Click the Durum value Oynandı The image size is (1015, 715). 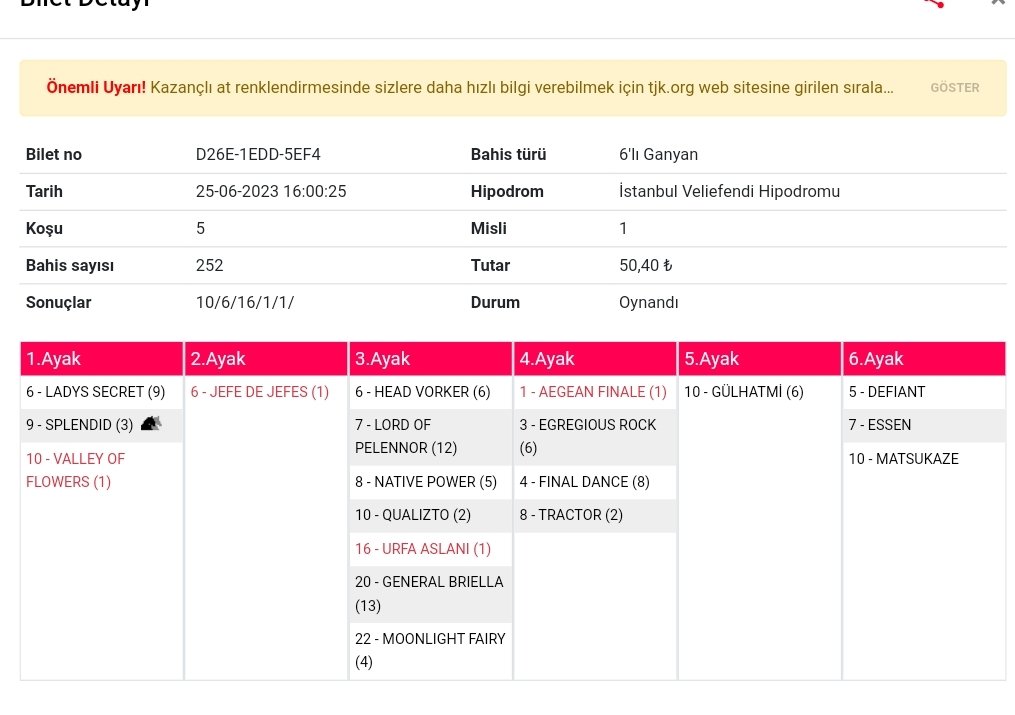pos(649,302)
